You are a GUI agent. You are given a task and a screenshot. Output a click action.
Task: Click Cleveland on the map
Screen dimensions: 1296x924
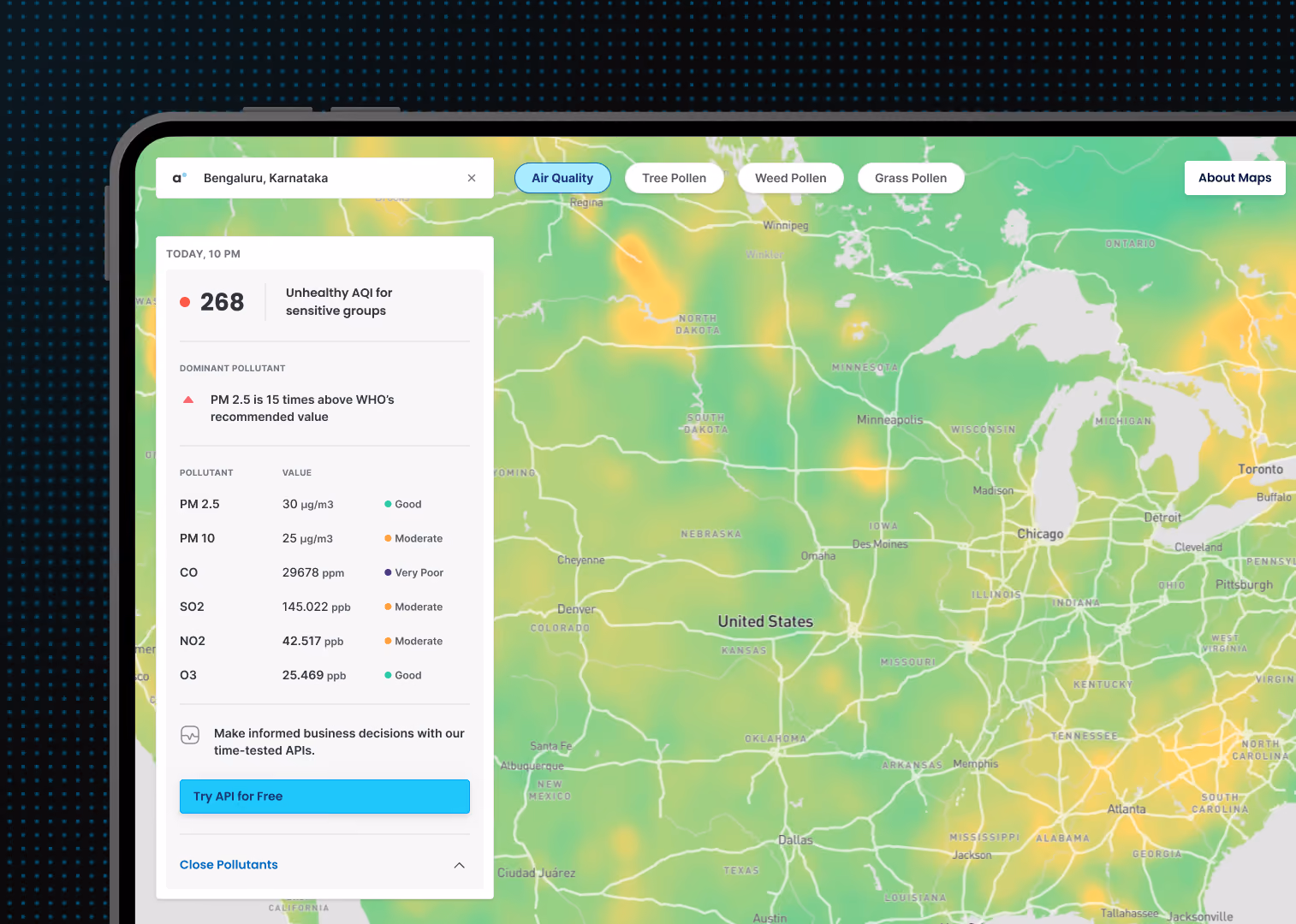tap(1198, 547)
